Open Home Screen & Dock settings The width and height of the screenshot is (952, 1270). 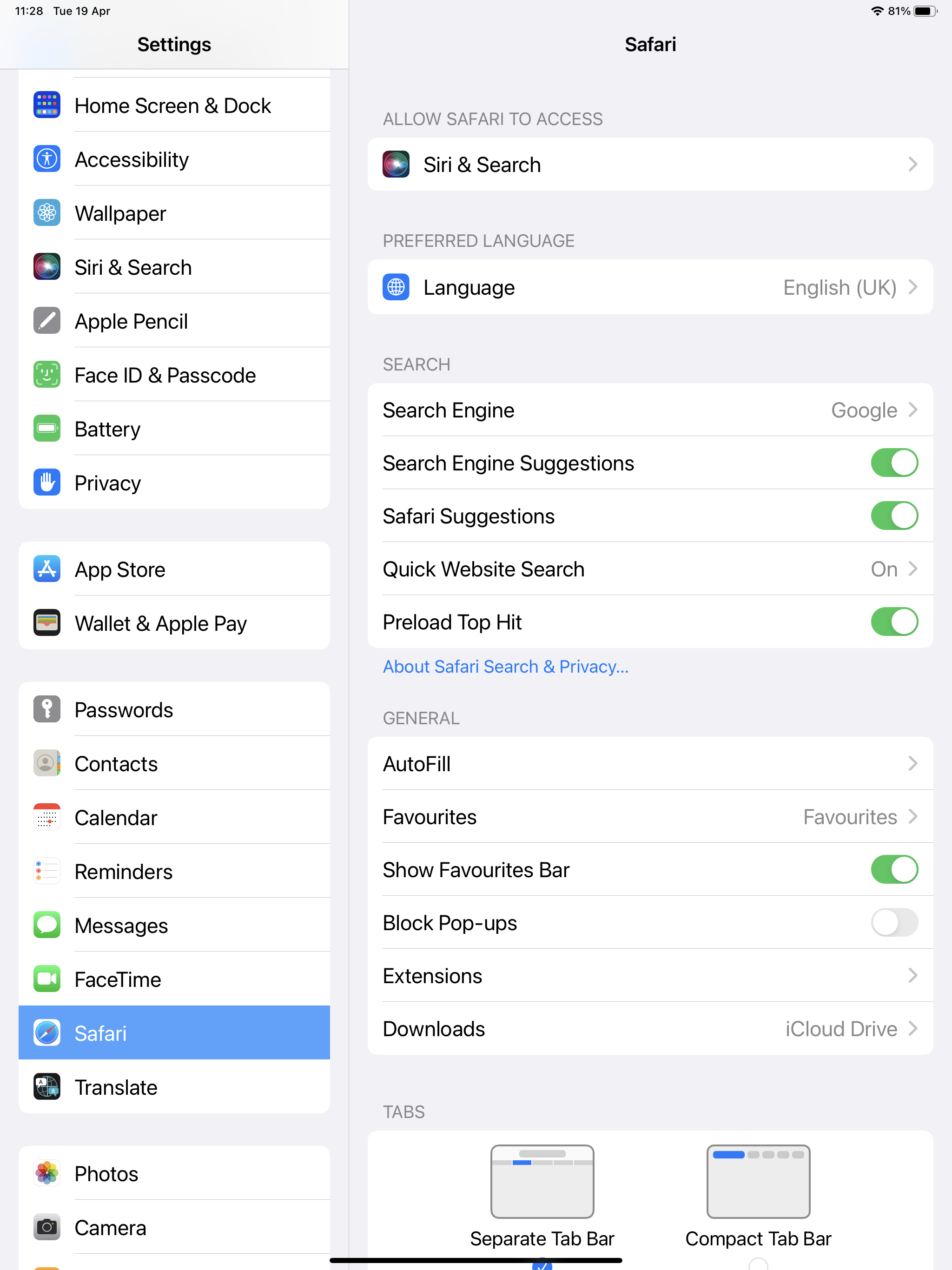pos(173,105)
